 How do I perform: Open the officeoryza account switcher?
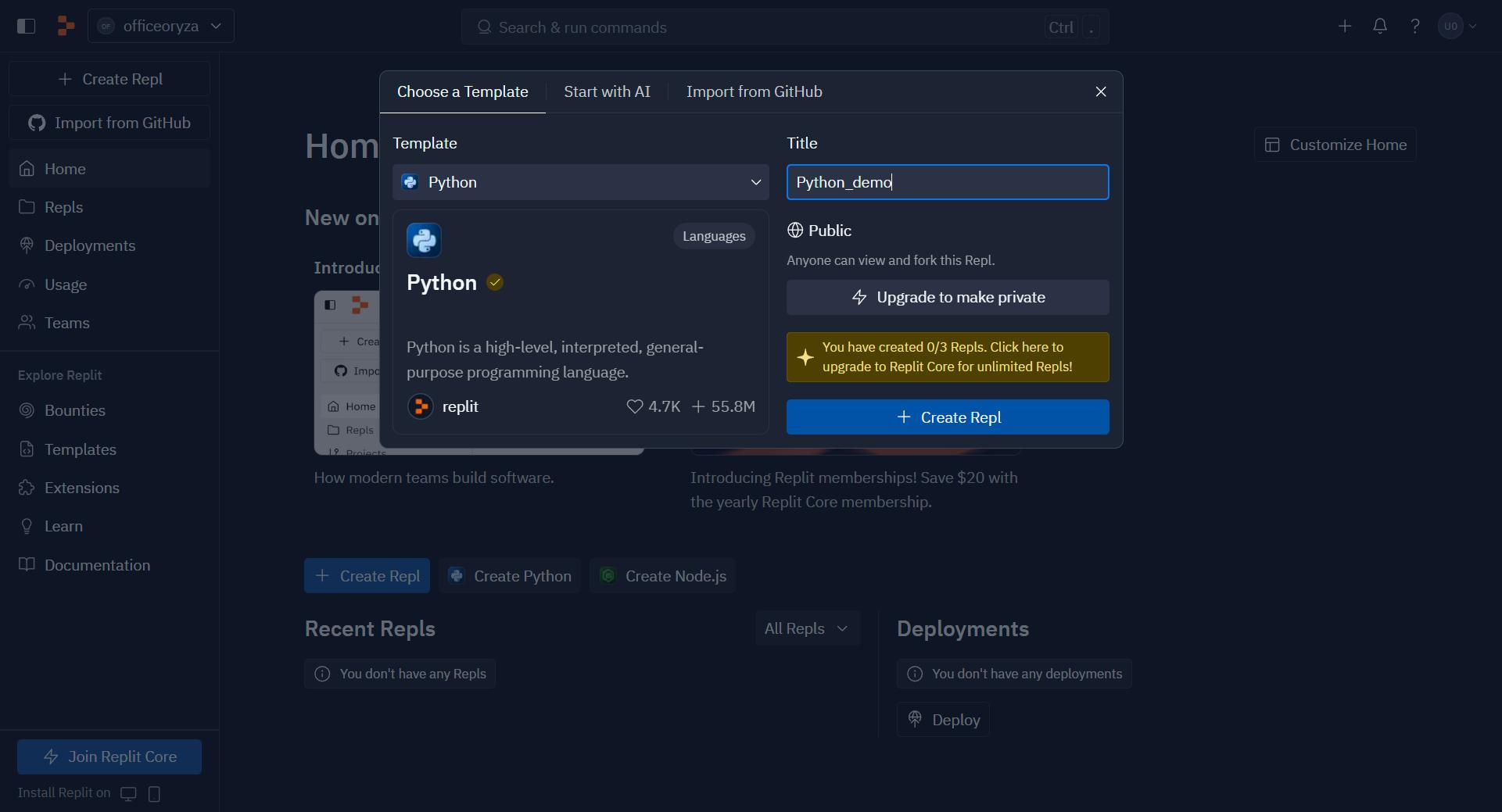161,27
